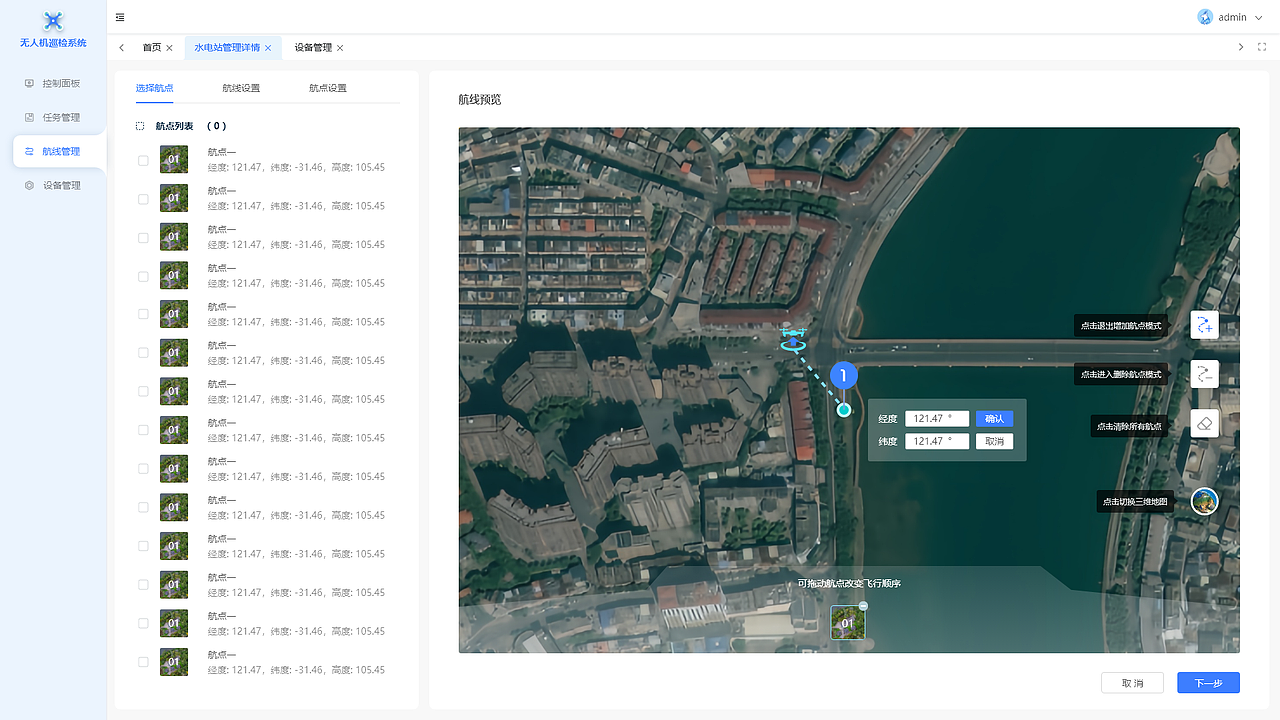1280x720 pixels.
Task: Switch to the 设备管理 page tab
Action: point(313,48)
